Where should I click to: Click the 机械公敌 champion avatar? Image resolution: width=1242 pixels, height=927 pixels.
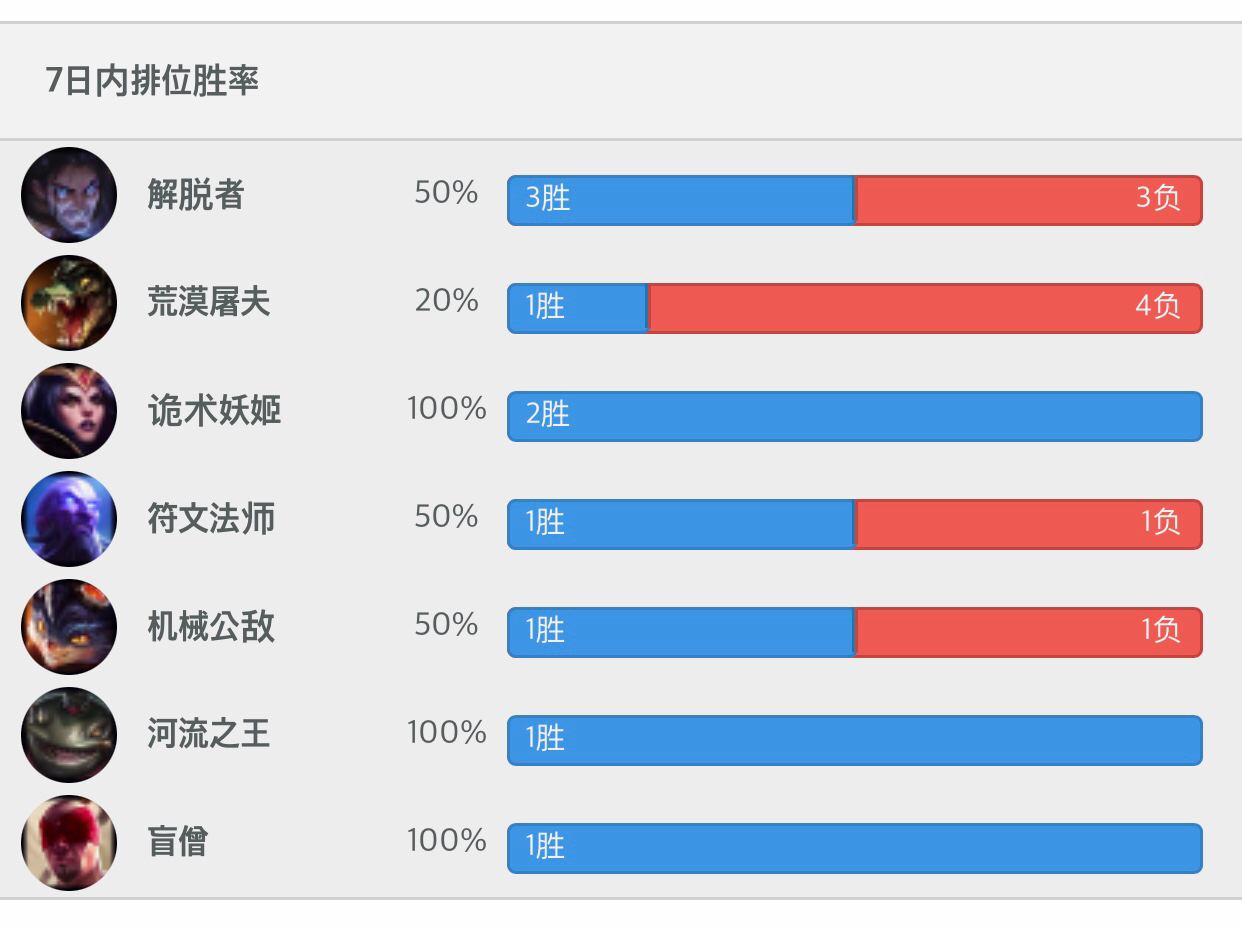69,627
